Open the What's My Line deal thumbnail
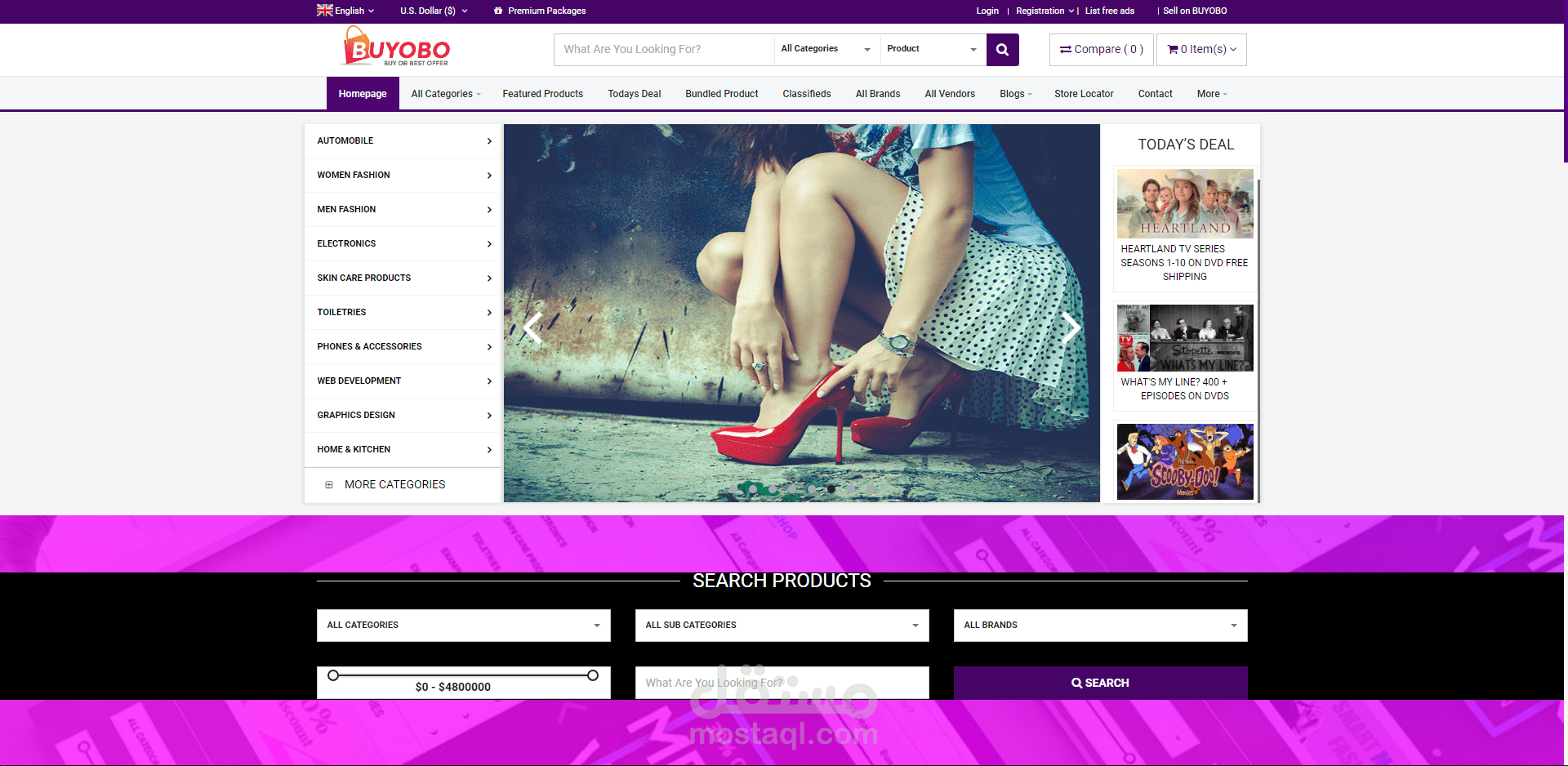 (x=1185, y=338)
